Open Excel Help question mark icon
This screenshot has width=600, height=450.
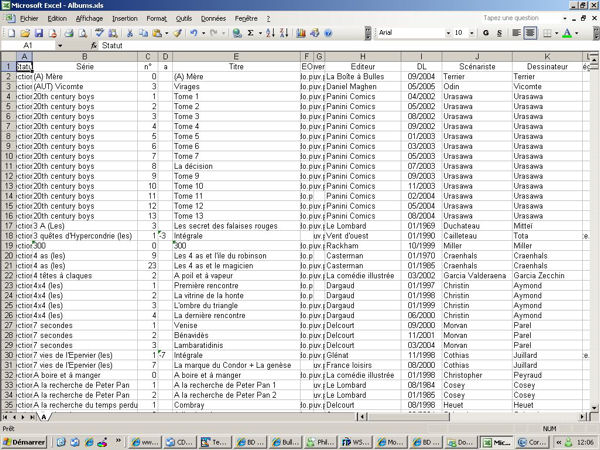328,33
